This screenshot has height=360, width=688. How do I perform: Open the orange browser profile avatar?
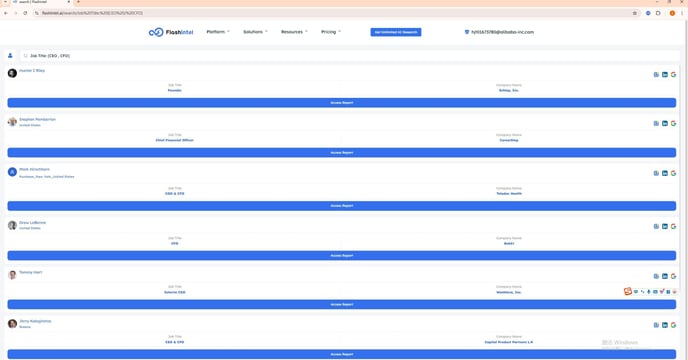coord(672,13)
